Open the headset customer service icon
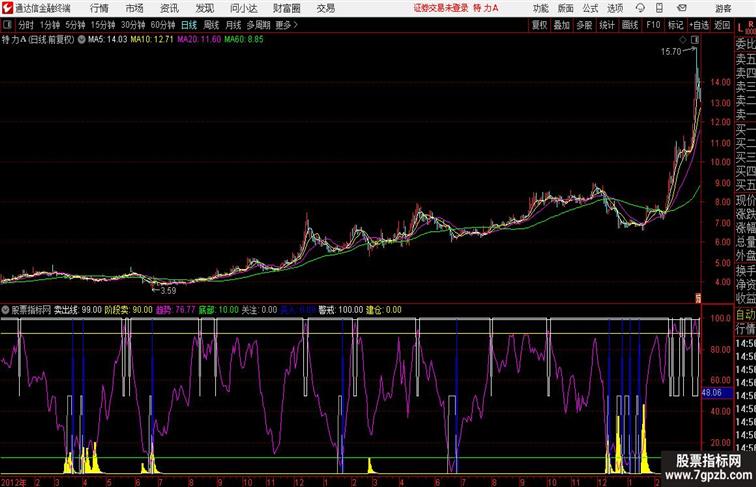The width and height of the screenshot is (756, 487). (x=640, y=8)
